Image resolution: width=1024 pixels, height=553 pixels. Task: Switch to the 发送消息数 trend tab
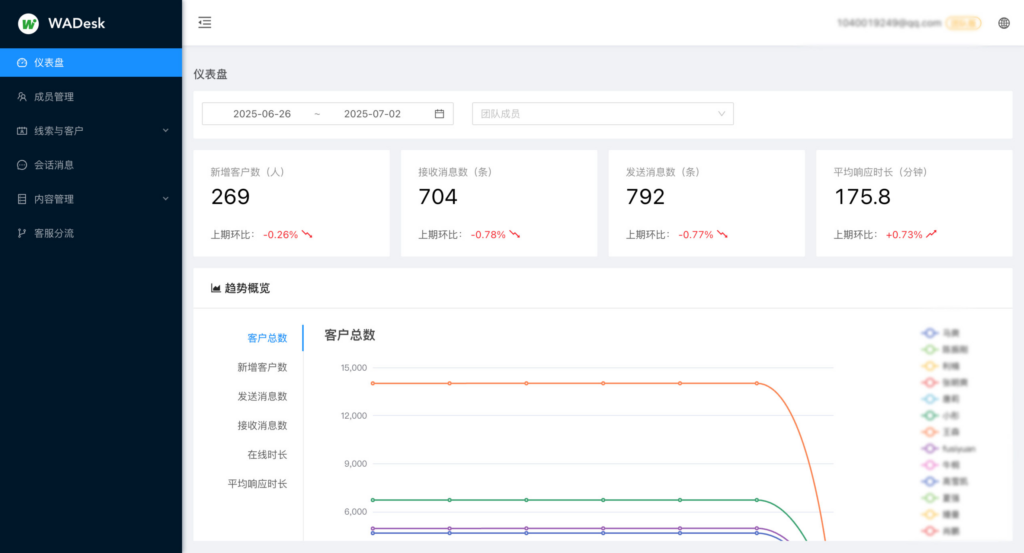pyautogui.click(x=262, y=396)
